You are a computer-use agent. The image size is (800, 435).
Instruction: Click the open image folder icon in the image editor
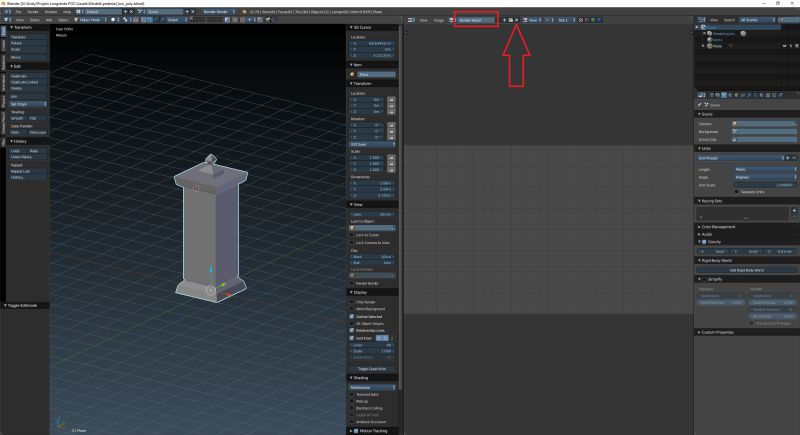[x=511, y=20]
